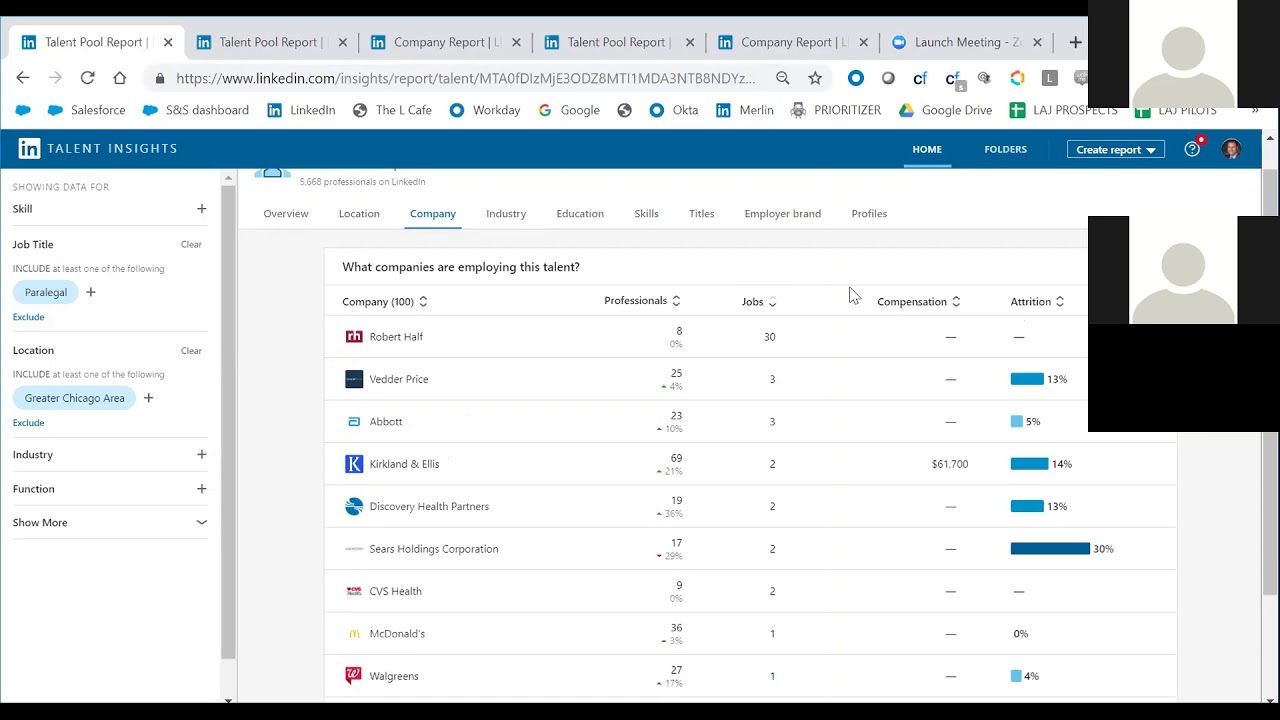1280x720 pixels.
Task: Open the help question mark icon
Action: coord(1192,149)
